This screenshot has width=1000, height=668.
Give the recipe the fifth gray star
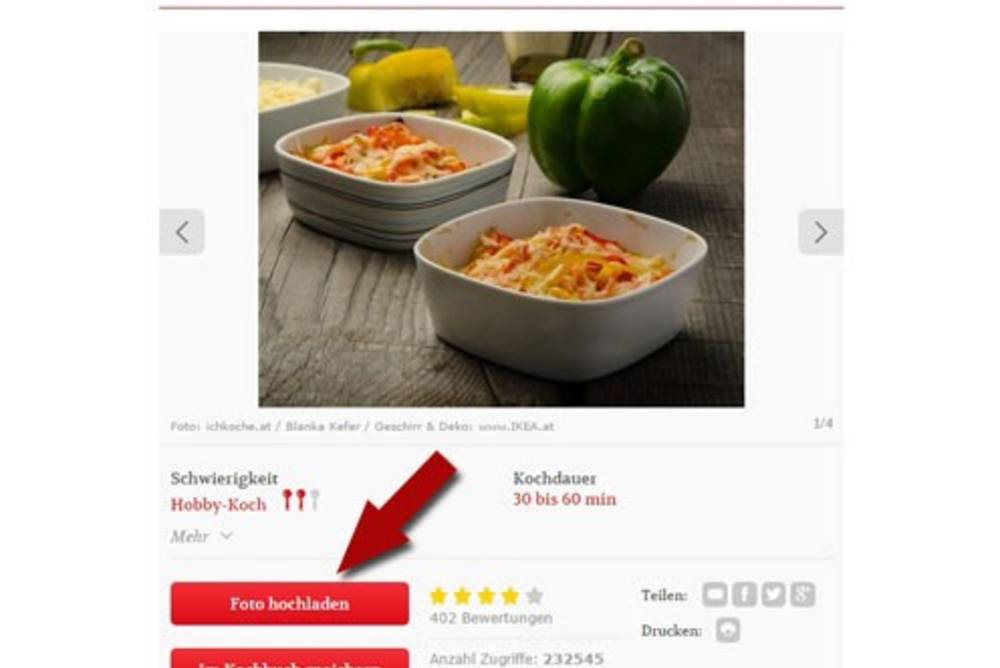pos(534,596)
